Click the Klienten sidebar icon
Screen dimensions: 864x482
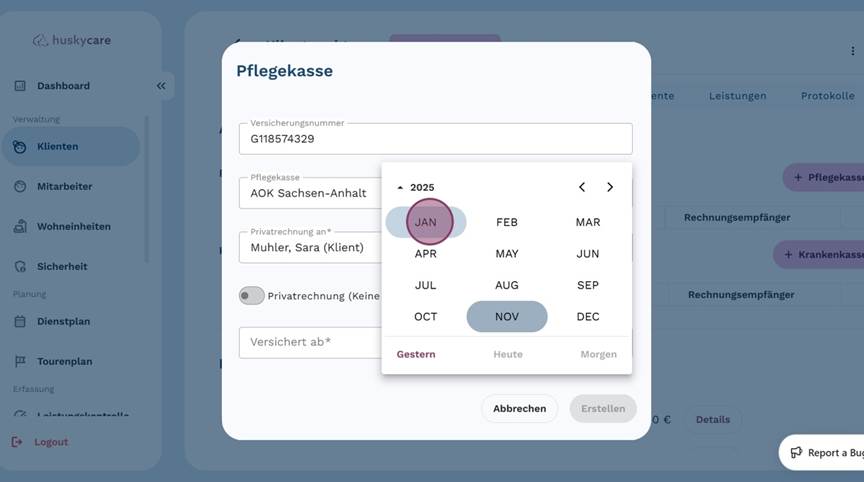[20, 147]
